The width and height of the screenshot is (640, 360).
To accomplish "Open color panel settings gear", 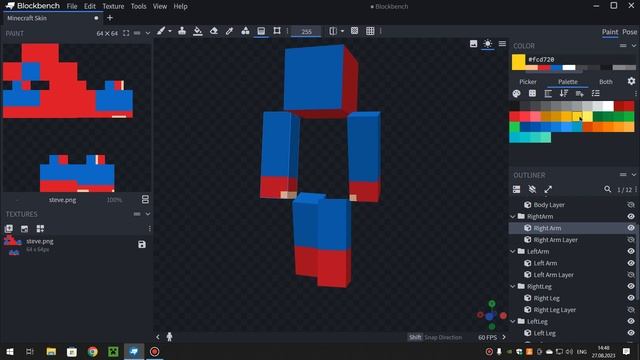I will (x=631, y=81).
